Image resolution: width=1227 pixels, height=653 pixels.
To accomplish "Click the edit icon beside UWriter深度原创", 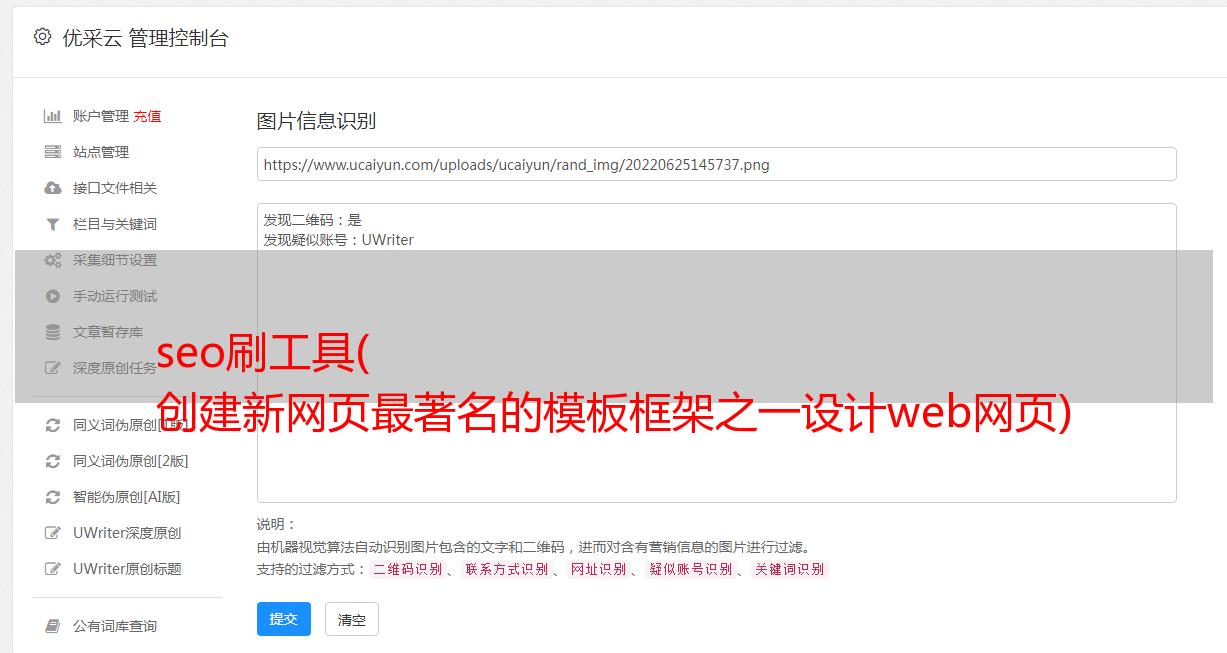I will click(x=53, y=533).
